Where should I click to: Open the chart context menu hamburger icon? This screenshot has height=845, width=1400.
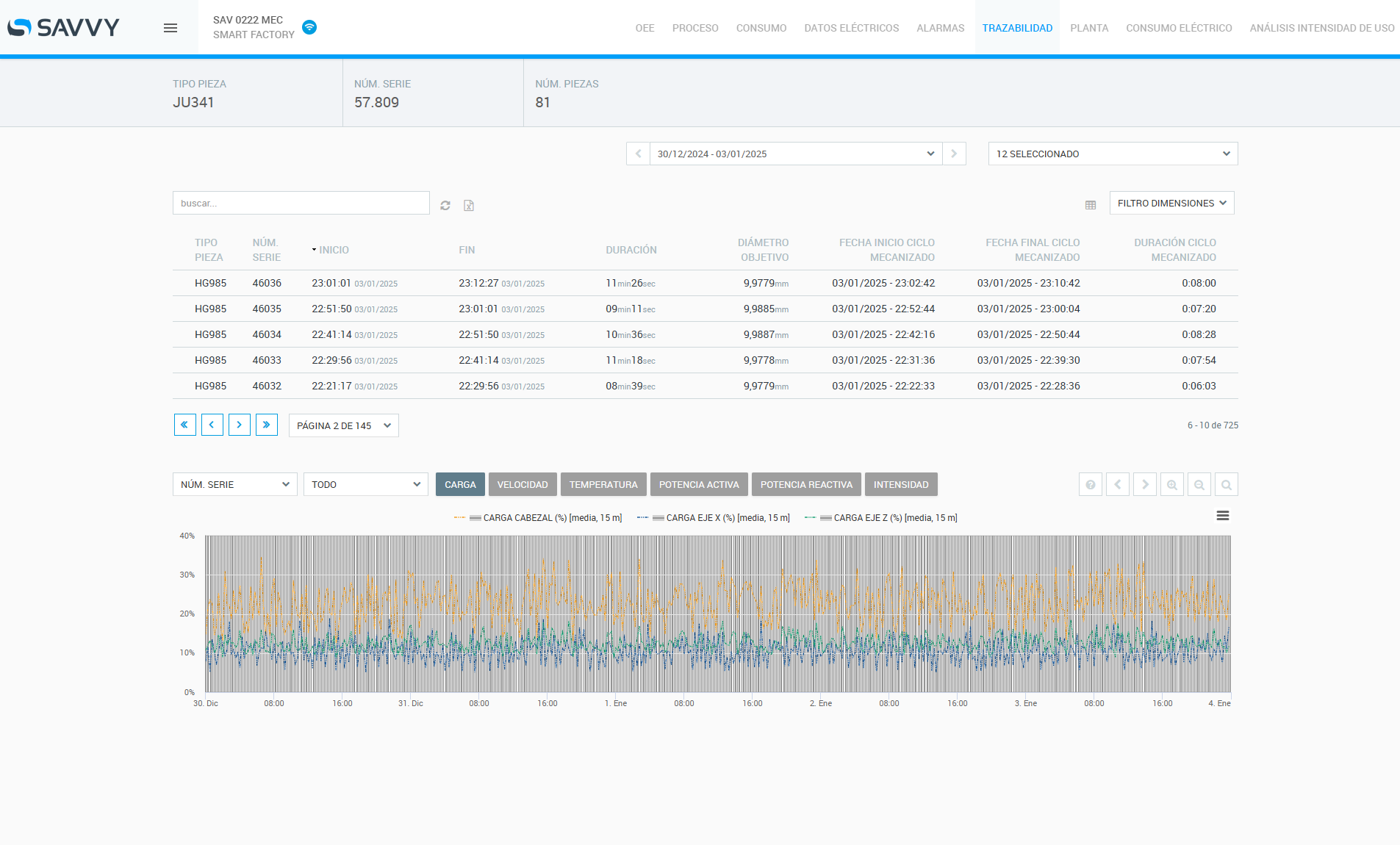pos(1223,516)
